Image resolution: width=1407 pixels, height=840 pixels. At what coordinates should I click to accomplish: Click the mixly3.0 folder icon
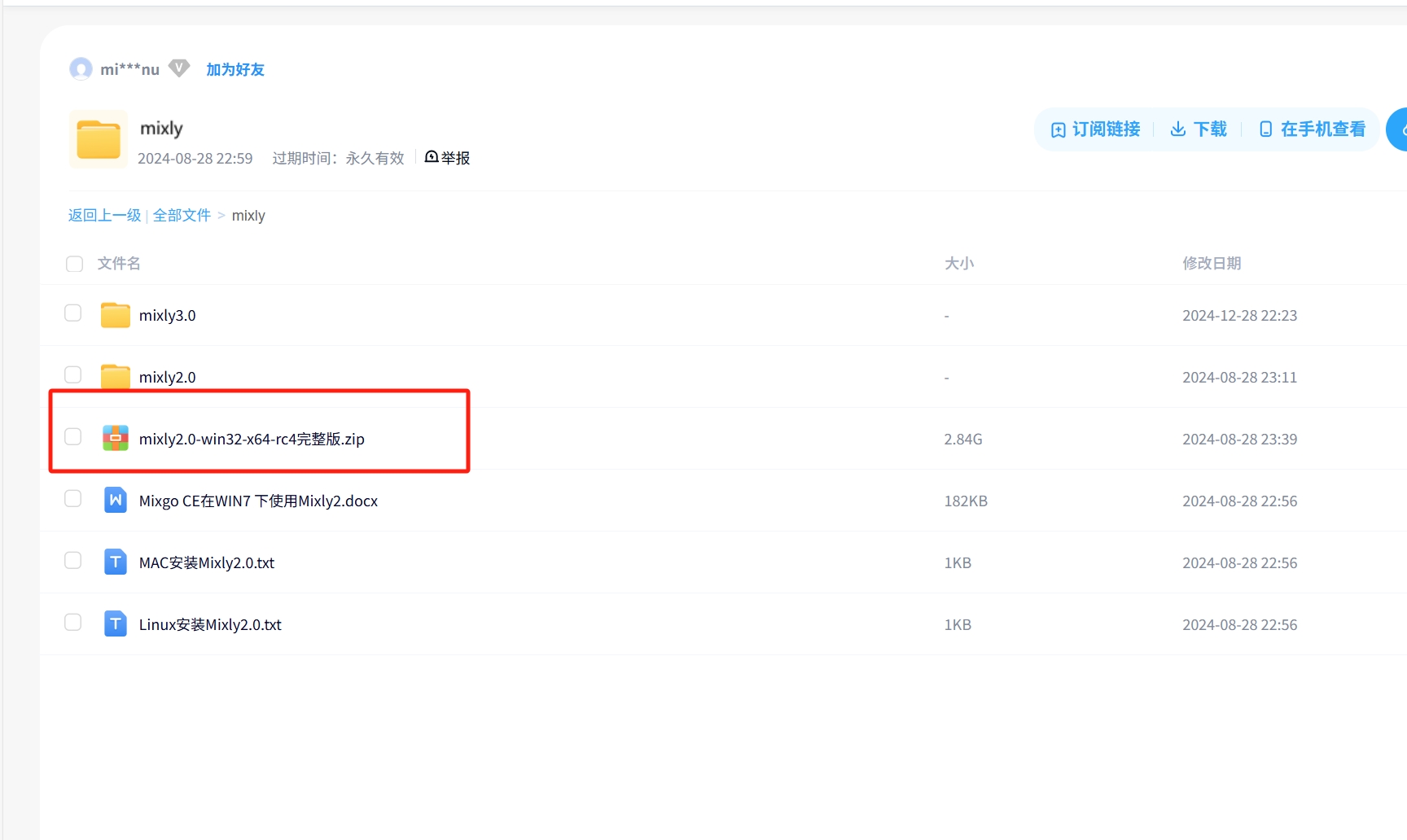tap(116, 315)
